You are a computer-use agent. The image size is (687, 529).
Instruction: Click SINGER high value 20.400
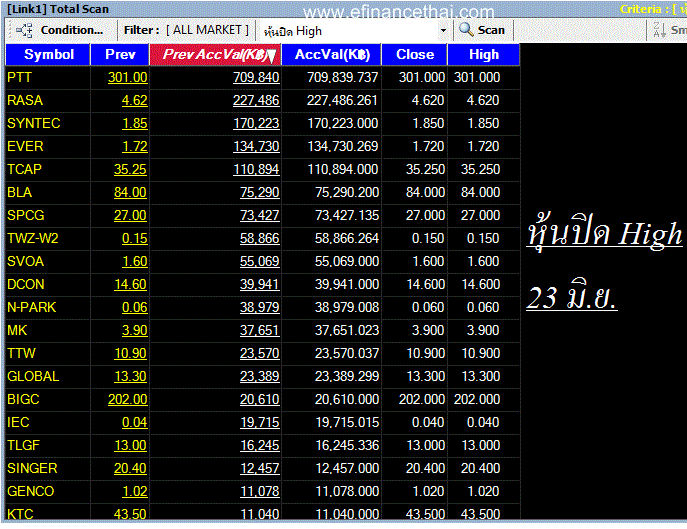point(480,469)
